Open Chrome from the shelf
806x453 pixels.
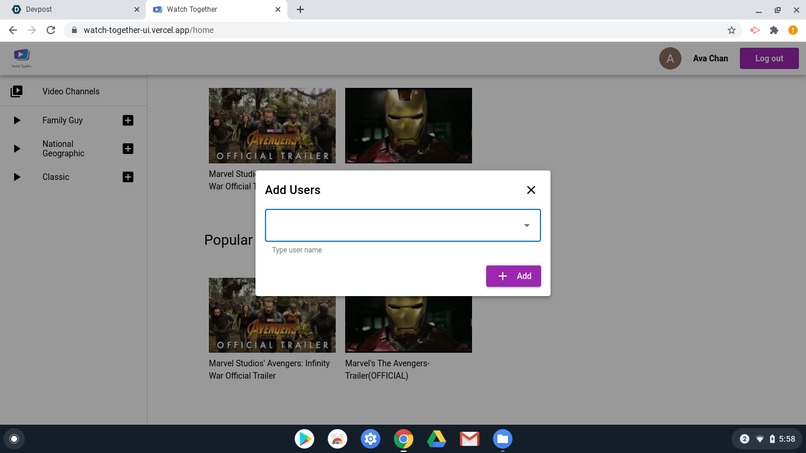[x=404, y=439]
